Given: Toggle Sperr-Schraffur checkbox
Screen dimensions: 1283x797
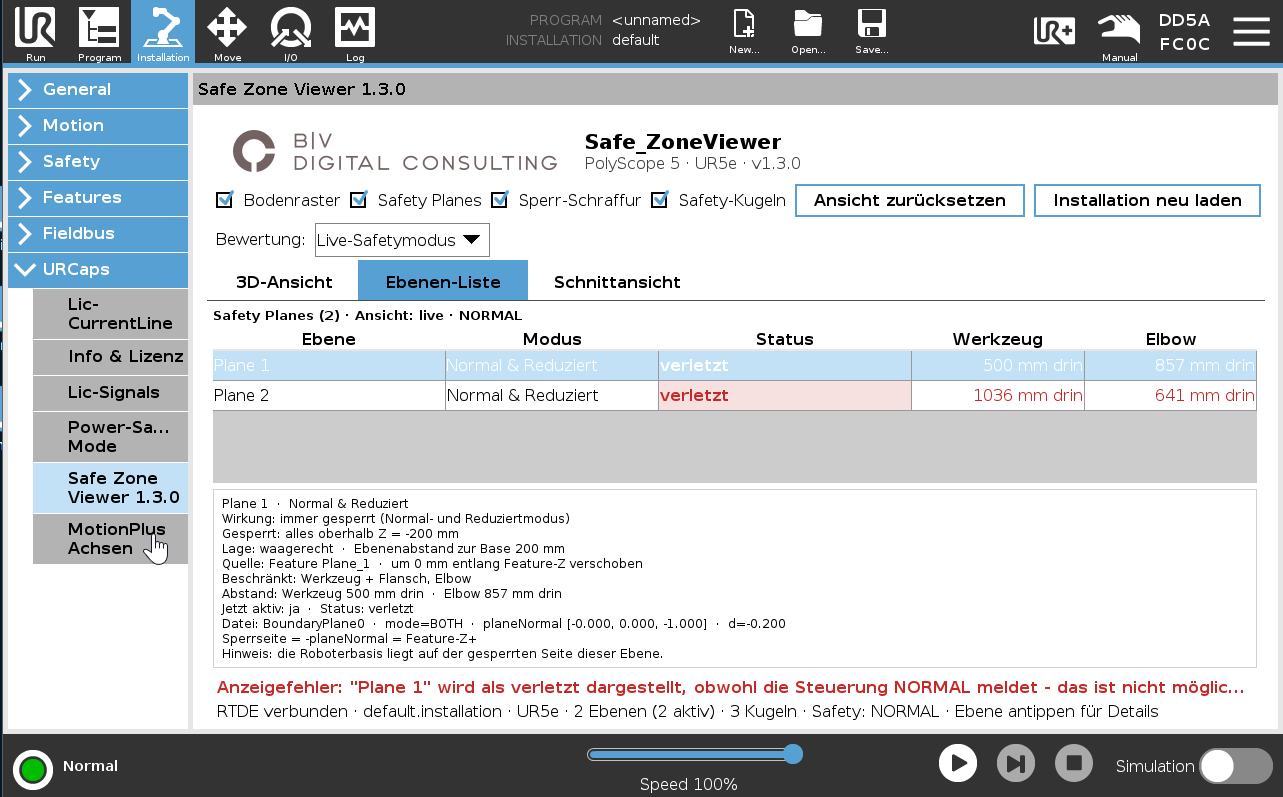Looking at the screenshot, I should pos(500,200).
